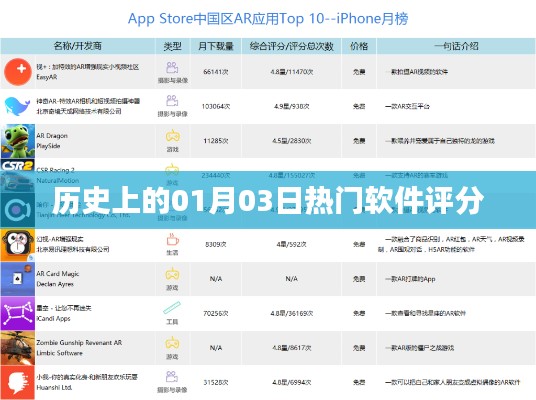Click gamepad icon in AR Dragon row
Image resolution: width=536 pixels, height=400 pixels.
point(173,136)
